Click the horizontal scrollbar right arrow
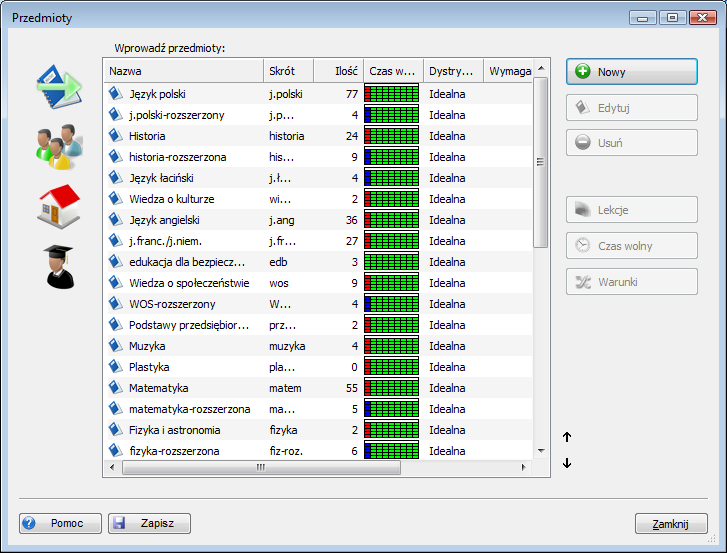The image size is (727, 553). tap(522, 468)
